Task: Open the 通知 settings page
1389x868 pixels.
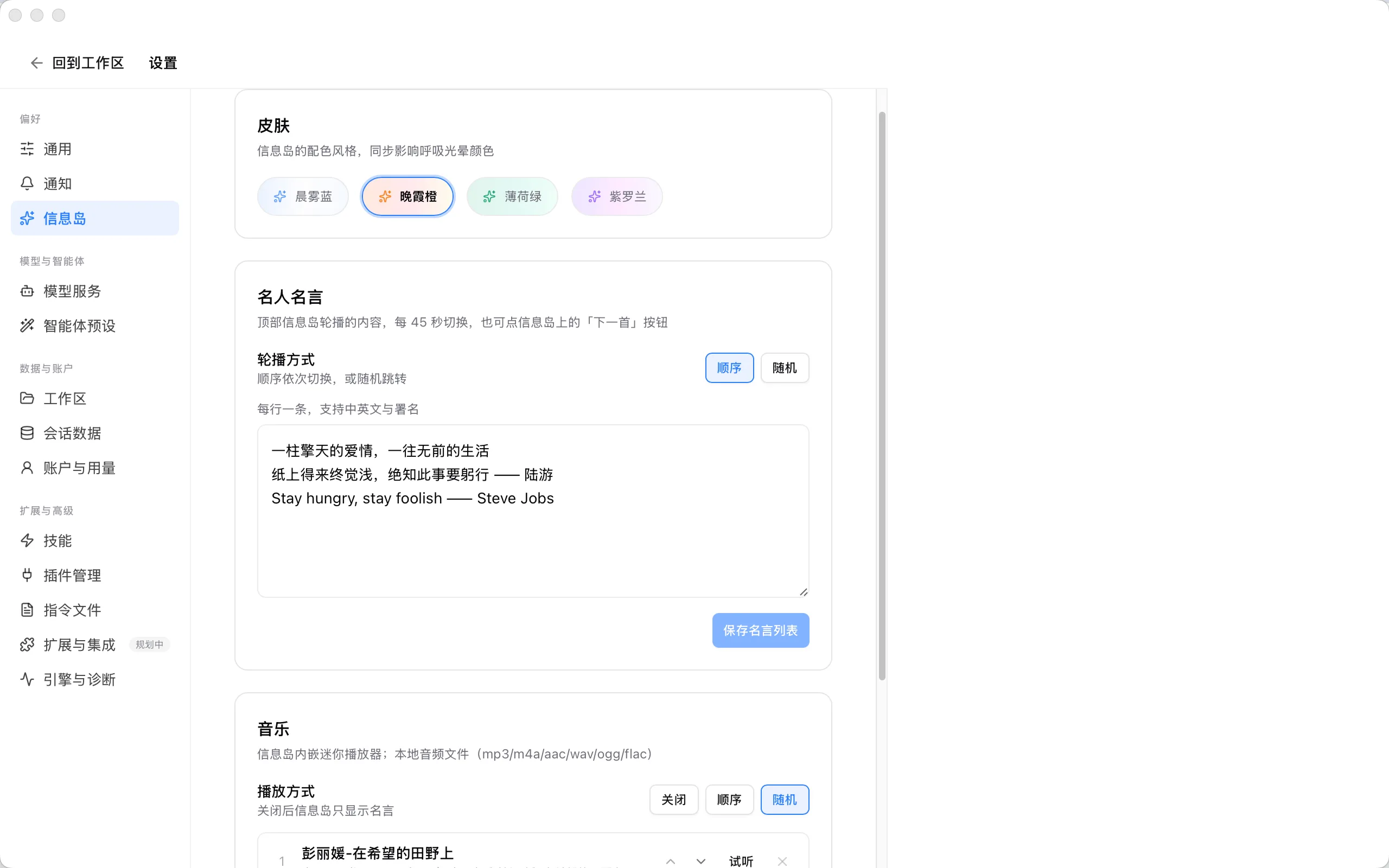Action: [x=95, y=184]
